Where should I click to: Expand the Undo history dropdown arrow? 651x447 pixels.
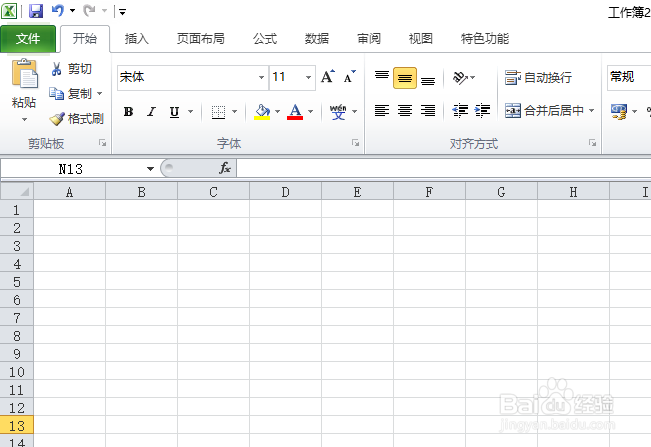click(x=72, y=10)
